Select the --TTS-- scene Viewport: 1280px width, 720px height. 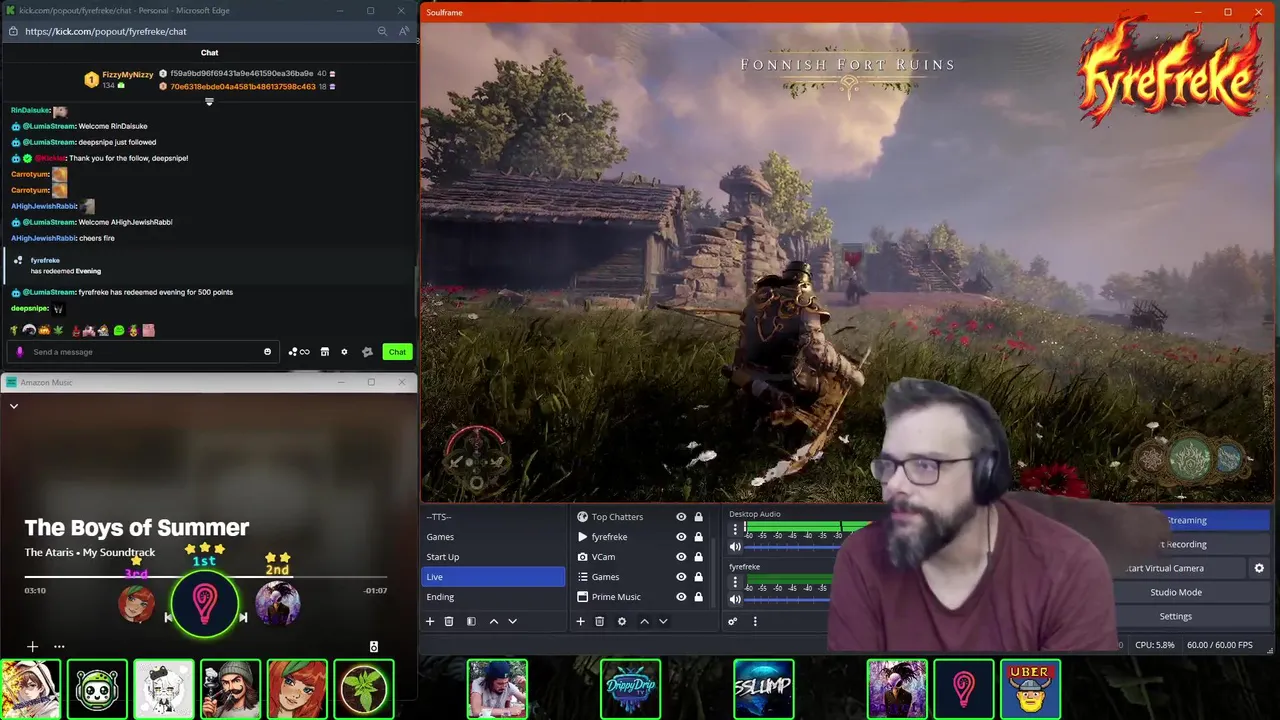point(493,517)
